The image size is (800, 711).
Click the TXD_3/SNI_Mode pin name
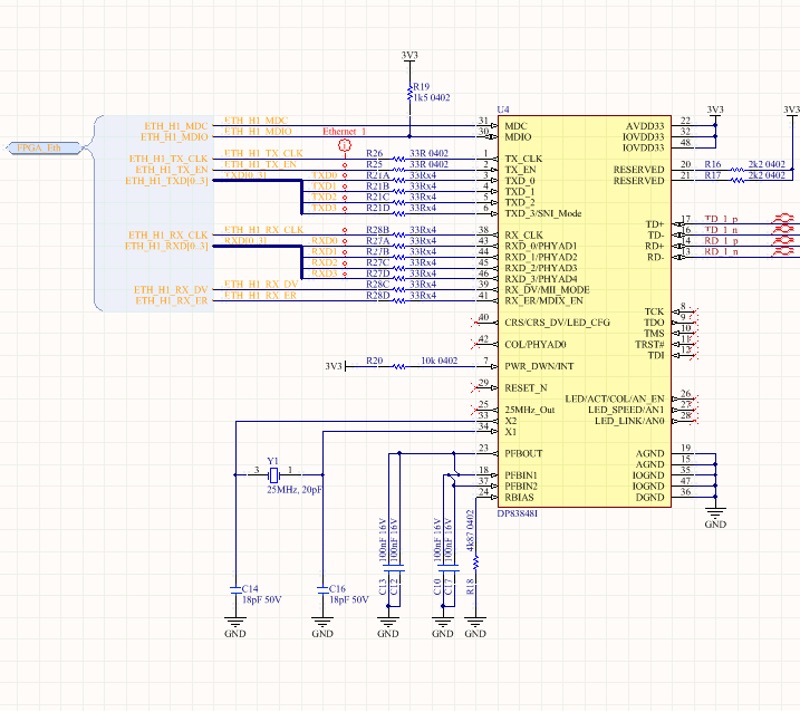[x=543, y=214]
